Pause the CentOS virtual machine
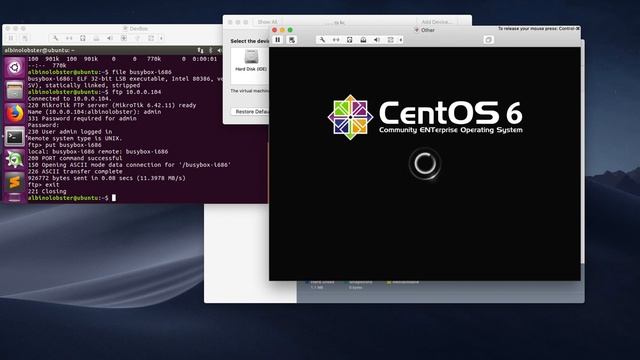This screenshot has height=360, width=640. pyautogui.click(x=278, y=40)
